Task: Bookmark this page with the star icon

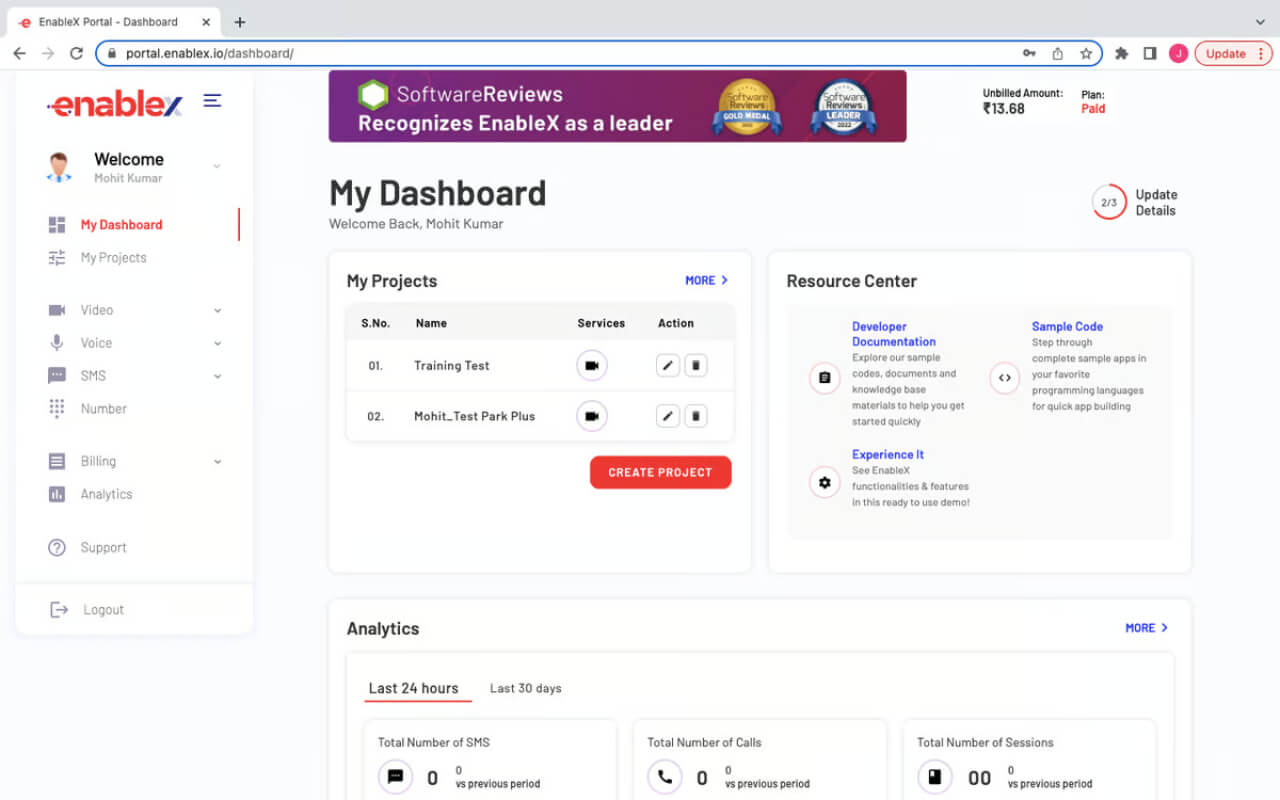Action: tap(1086, 54)
